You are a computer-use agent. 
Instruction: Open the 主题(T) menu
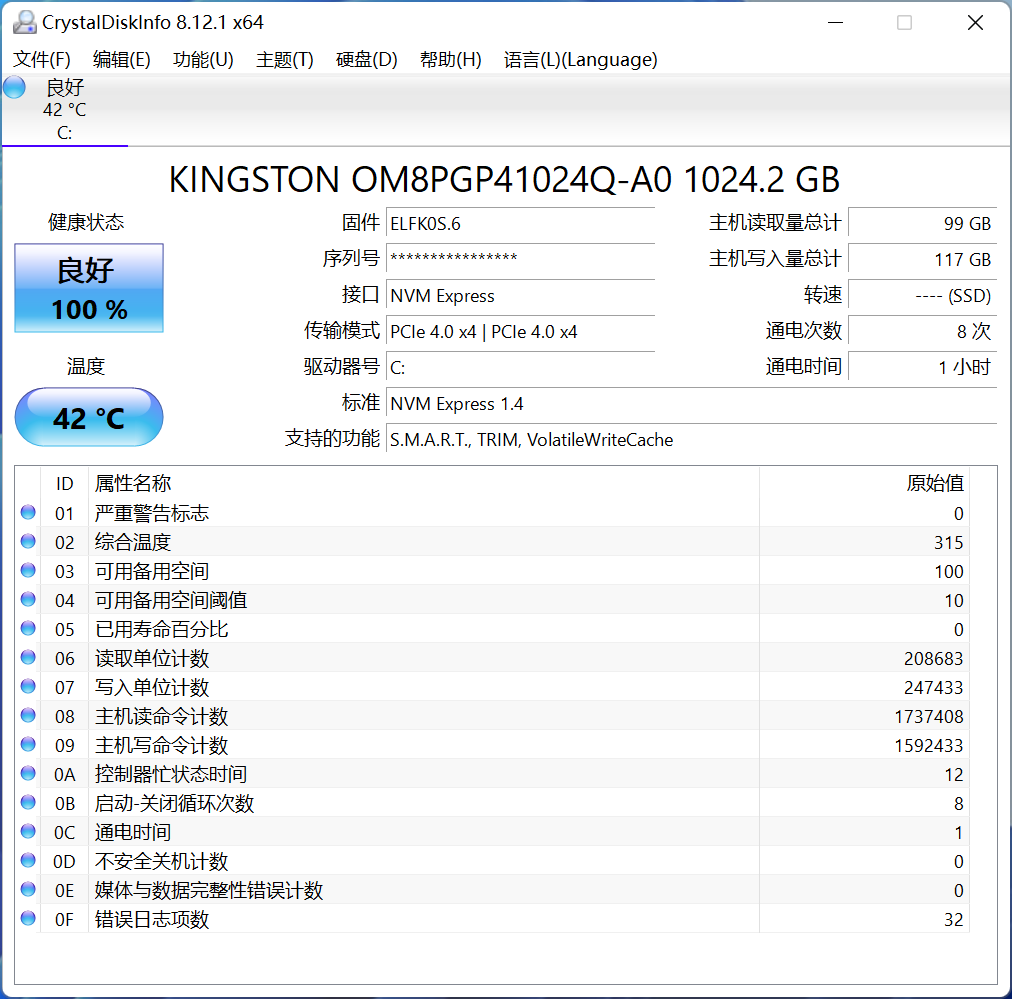click(x=285, y=59)
